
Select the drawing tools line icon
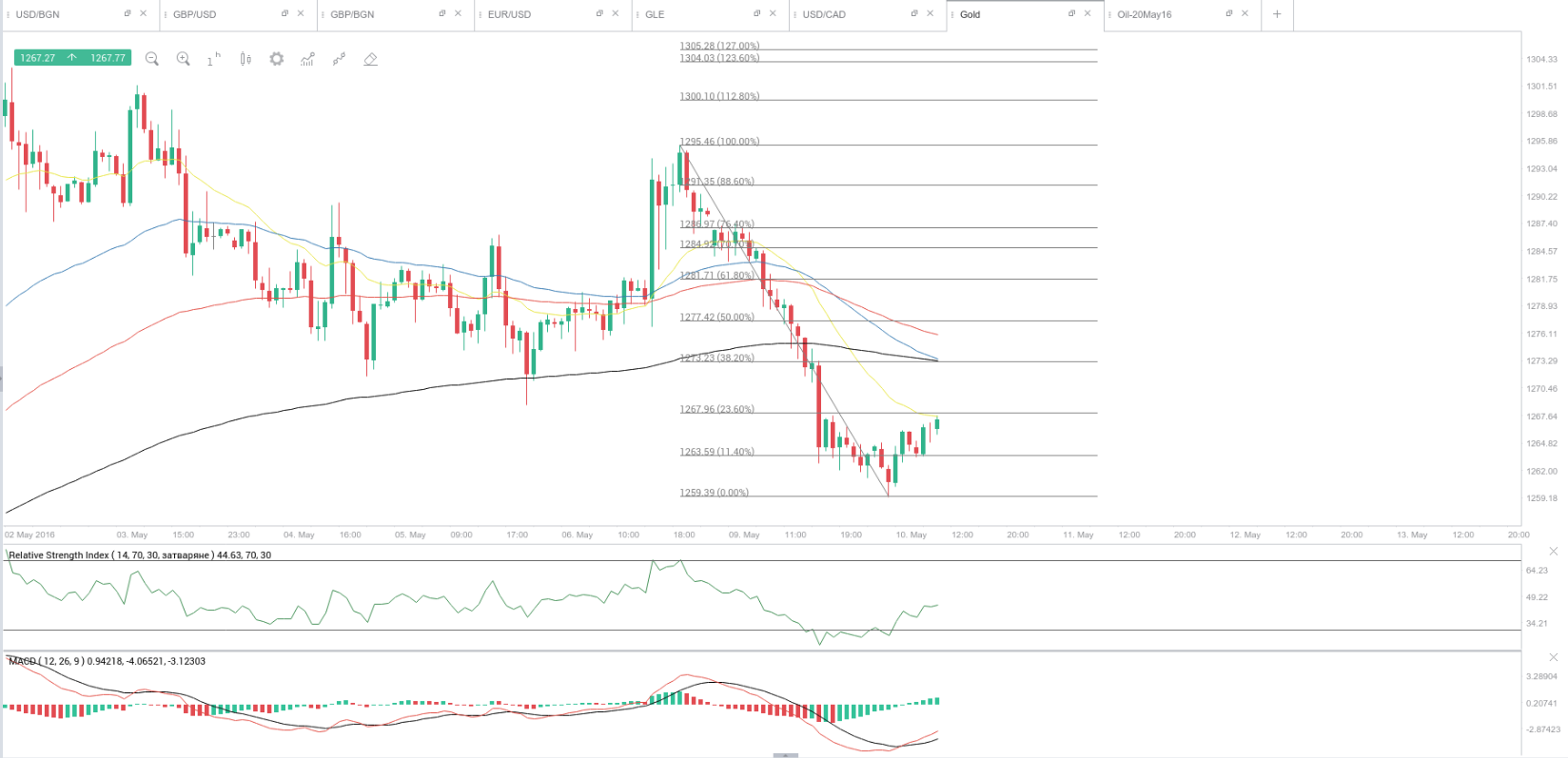339,59
